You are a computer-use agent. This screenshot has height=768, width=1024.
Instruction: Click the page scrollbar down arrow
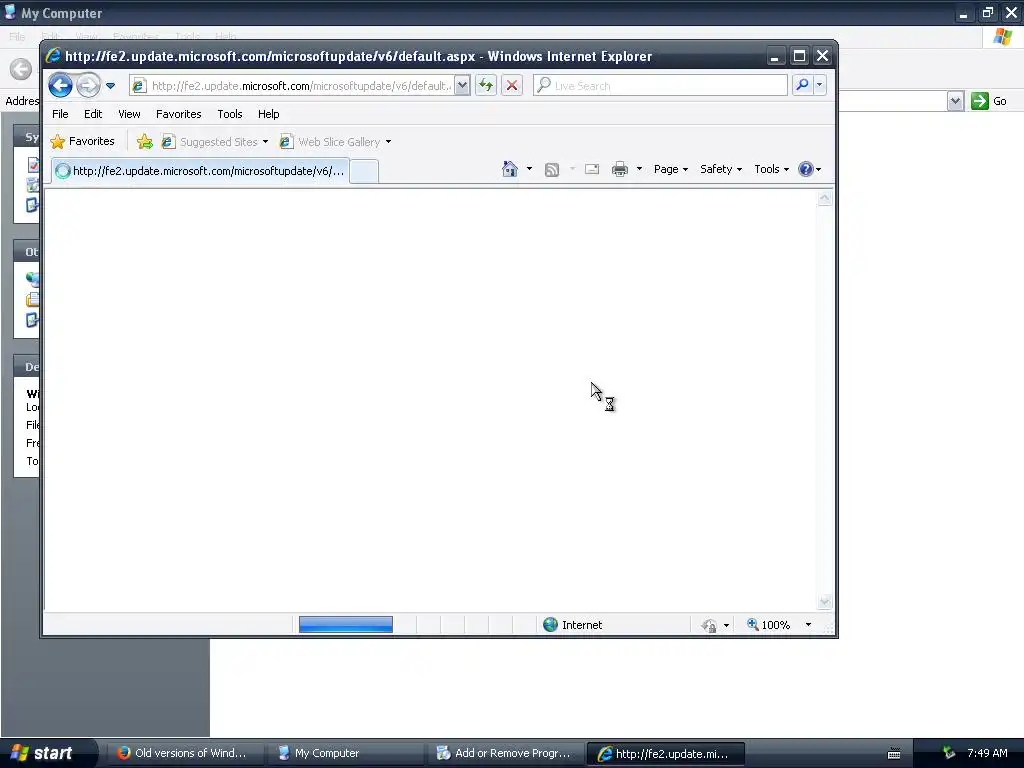[825, 601]
